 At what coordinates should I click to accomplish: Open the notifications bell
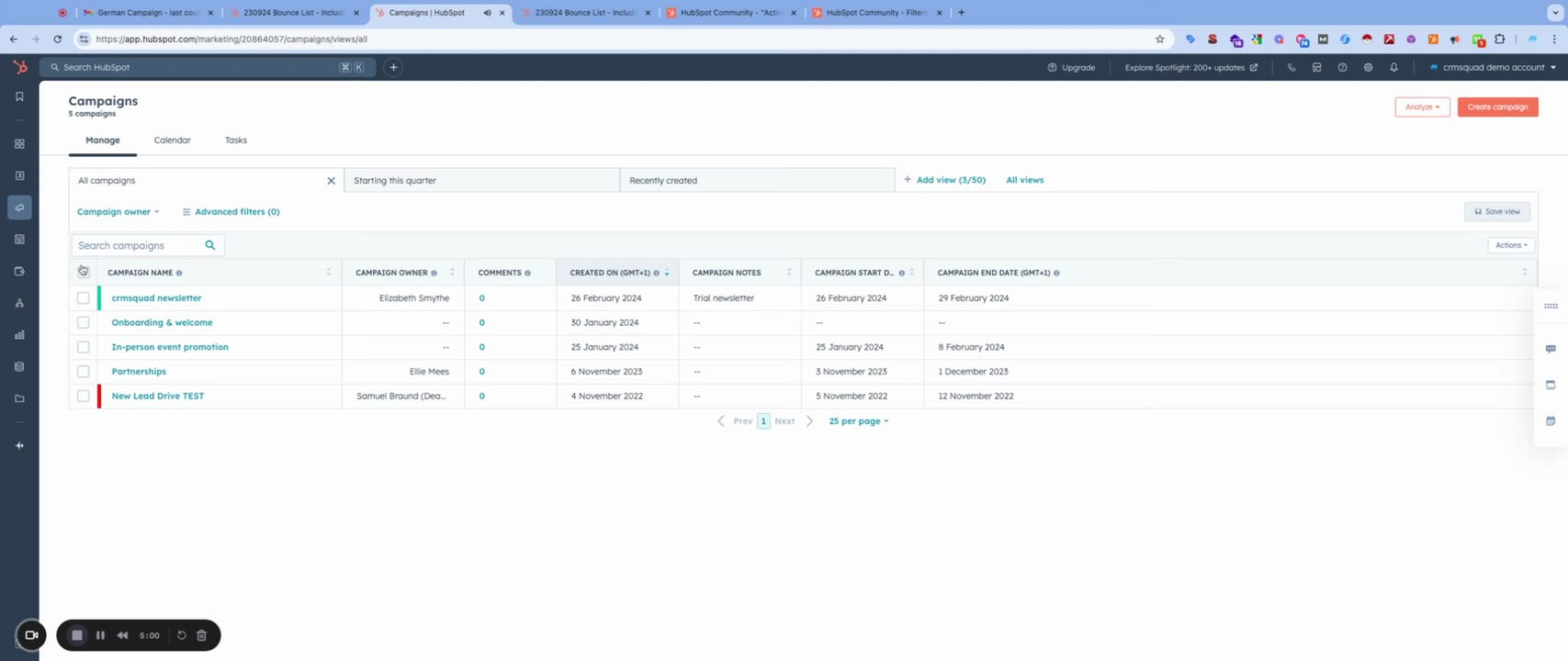1393,67
